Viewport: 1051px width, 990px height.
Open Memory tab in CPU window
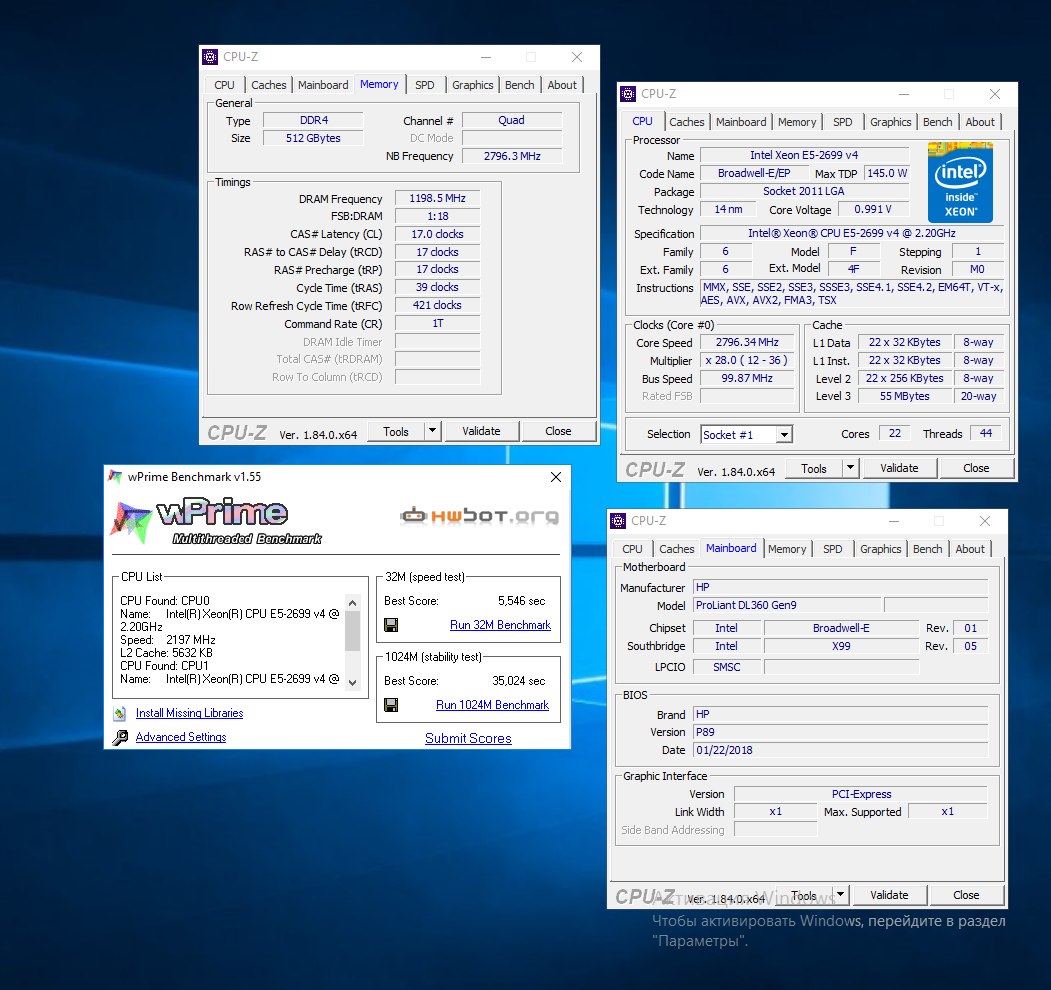pos(797,122)
